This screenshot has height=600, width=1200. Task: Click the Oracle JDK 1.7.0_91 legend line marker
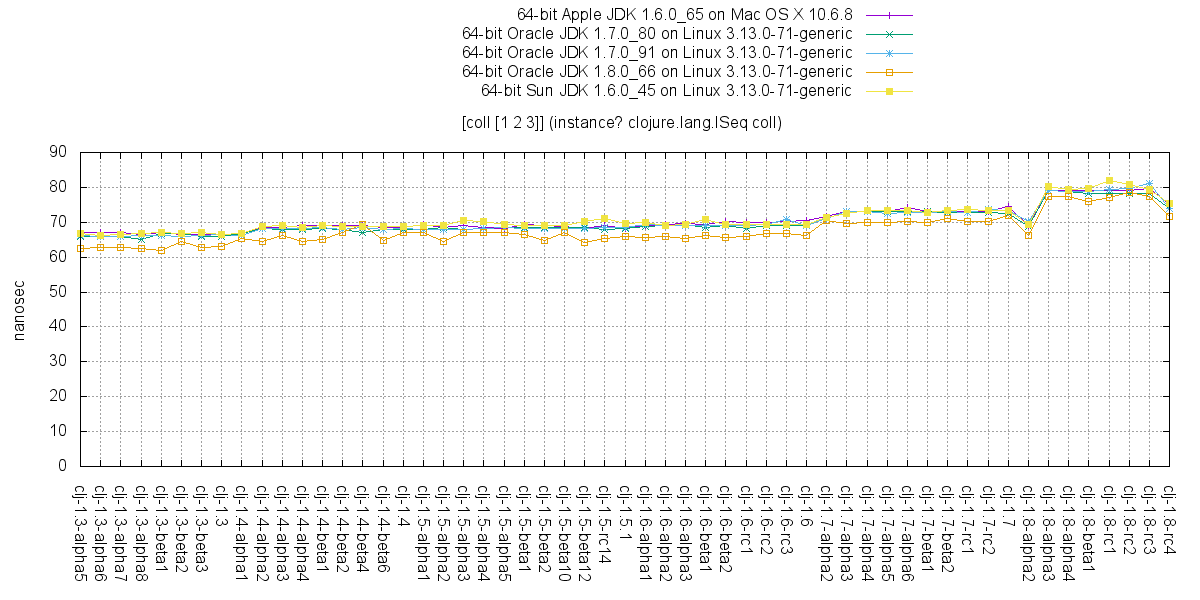pyautogui.click(x=887, y=53)
